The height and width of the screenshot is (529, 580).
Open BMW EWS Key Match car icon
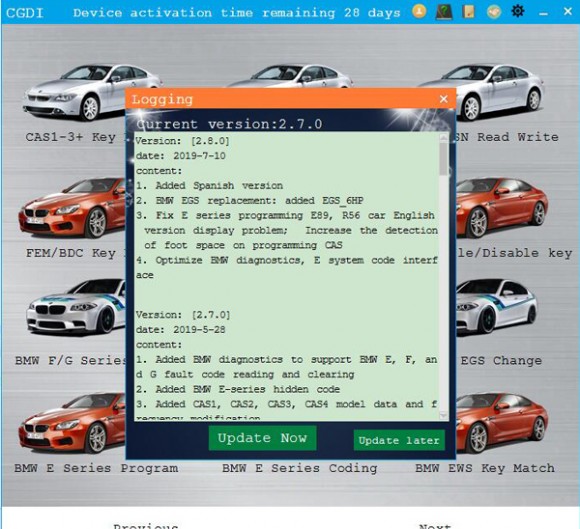[501, 424]
